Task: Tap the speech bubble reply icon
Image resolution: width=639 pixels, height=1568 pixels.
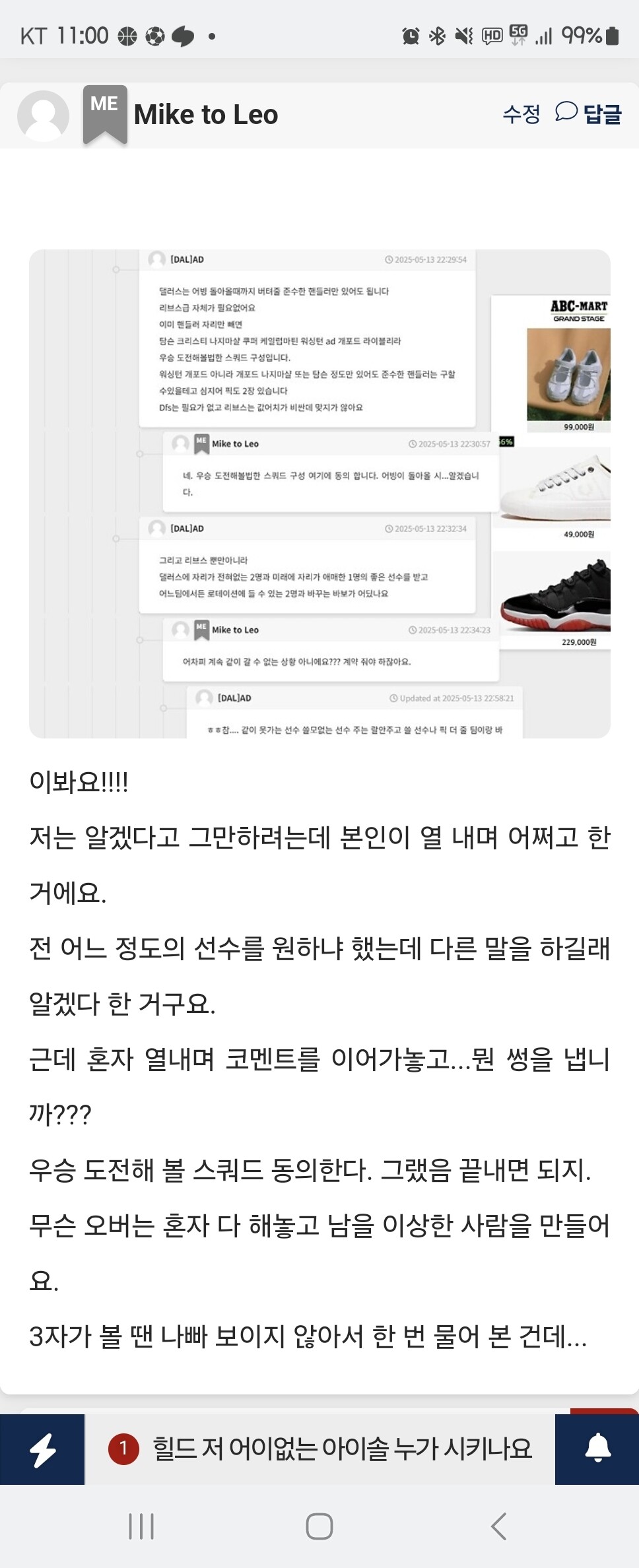Action: pos(566,112)
